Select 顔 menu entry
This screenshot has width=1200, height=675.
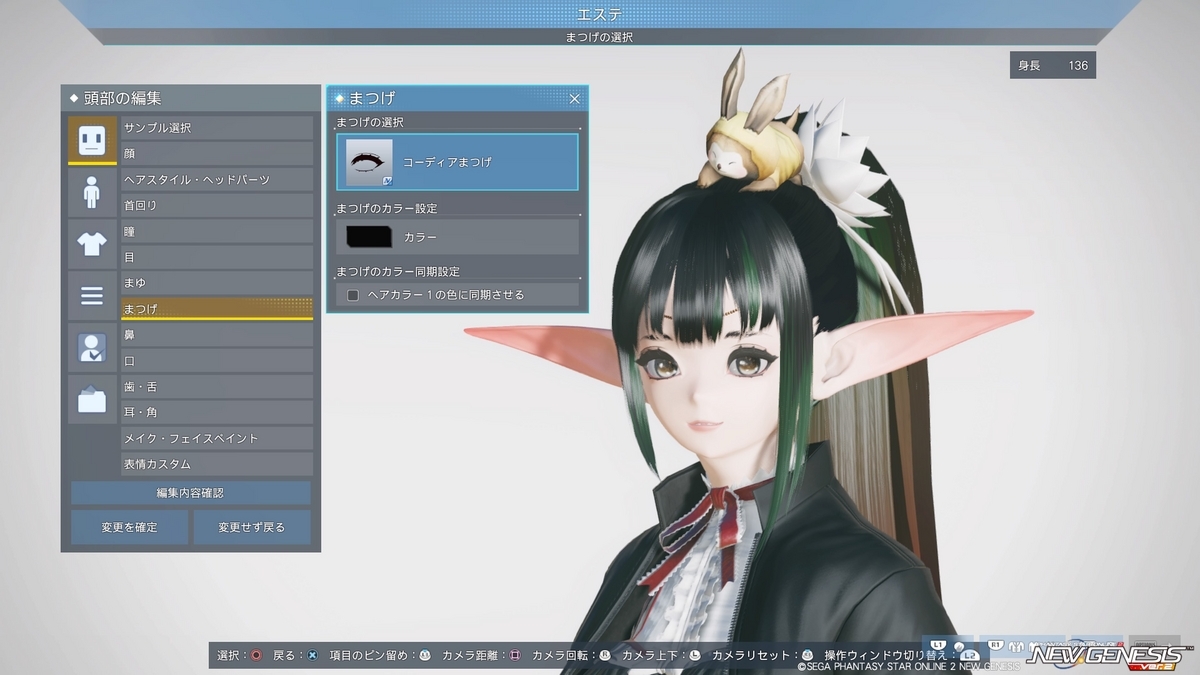click(x=217, y=154)
